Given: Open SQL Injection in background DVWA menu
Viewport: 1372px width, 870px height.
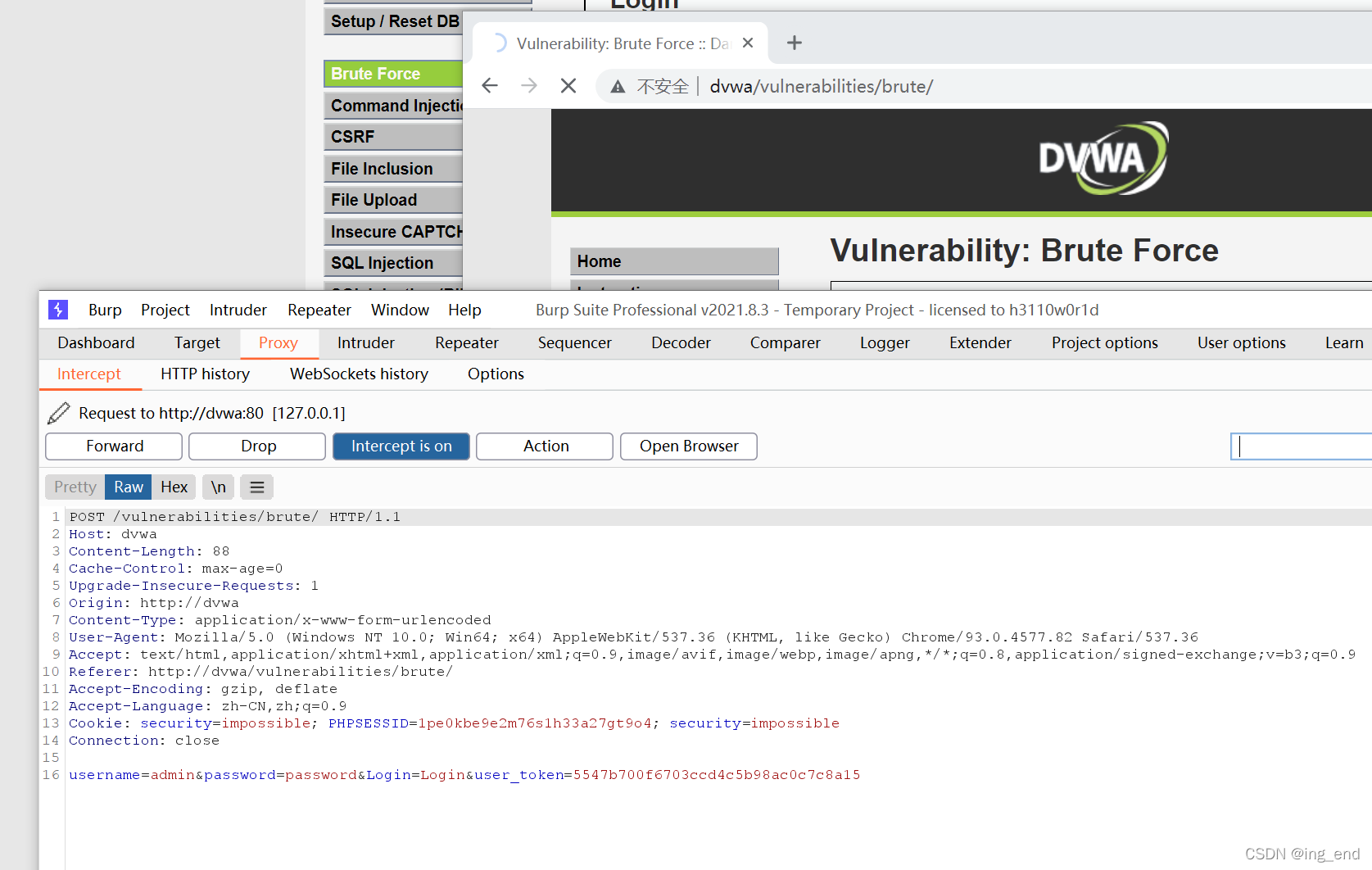Looking at the screenshot, I should (x=393, y=263).
